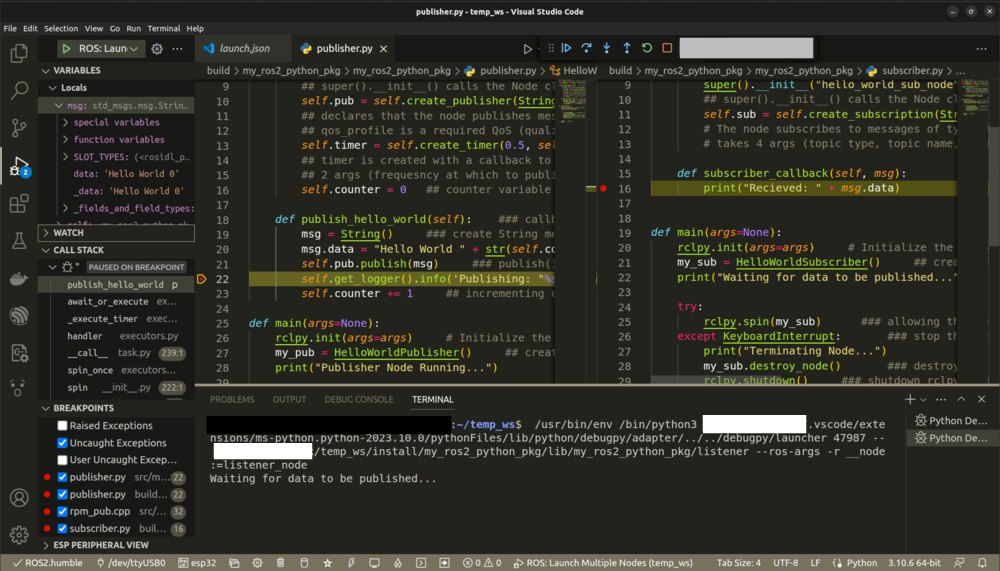Open the ESP-IDF Espressif view
Screen dimensions: 1000x571
(19, 315)
